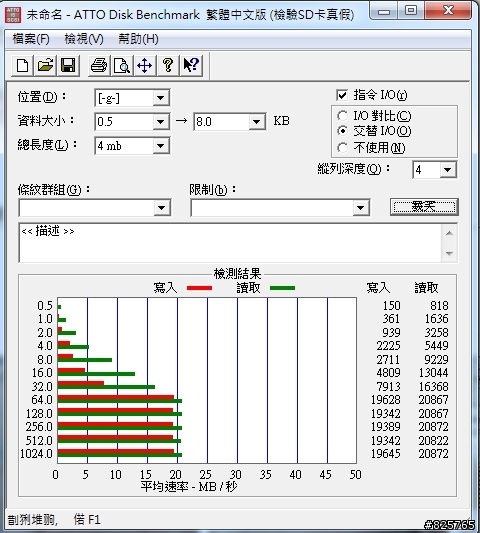Click inside the 描述 description text box

click(x=230, y=243)
